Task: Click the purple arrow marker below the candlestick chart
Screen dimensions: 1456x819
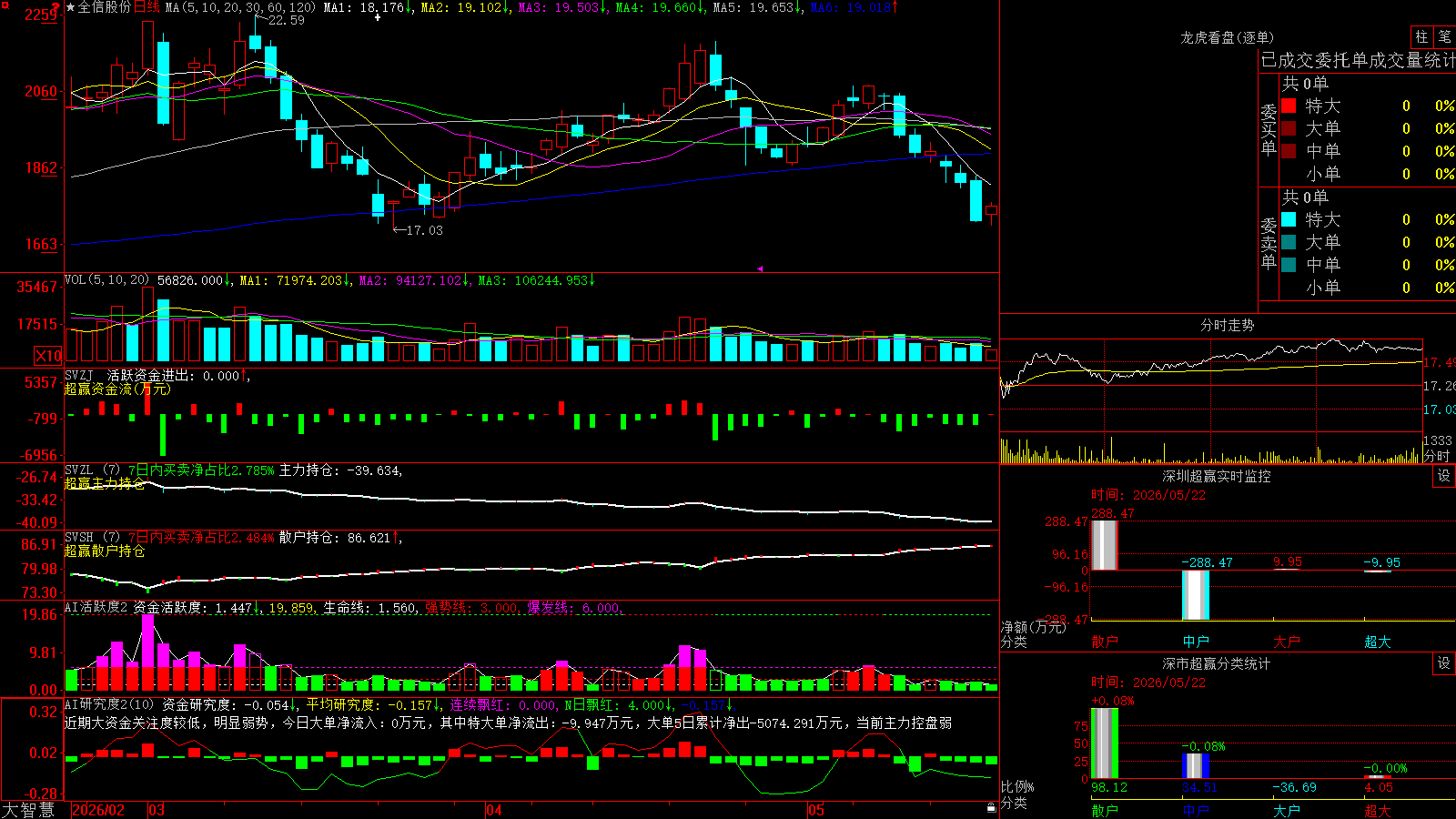Action: 760,268
